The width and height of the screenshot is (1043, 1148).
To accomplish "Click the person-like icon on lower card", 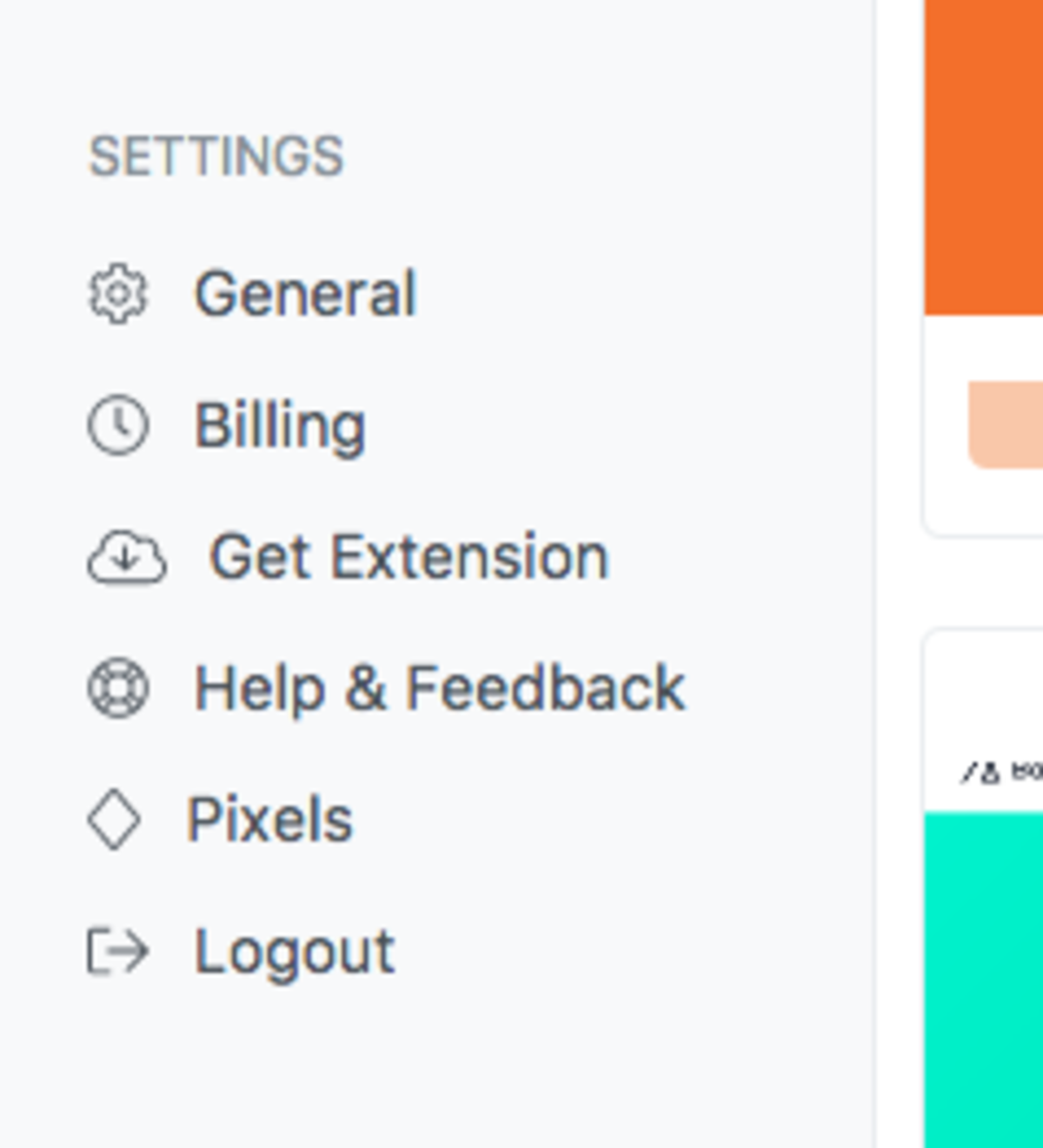I will [990, 772].
